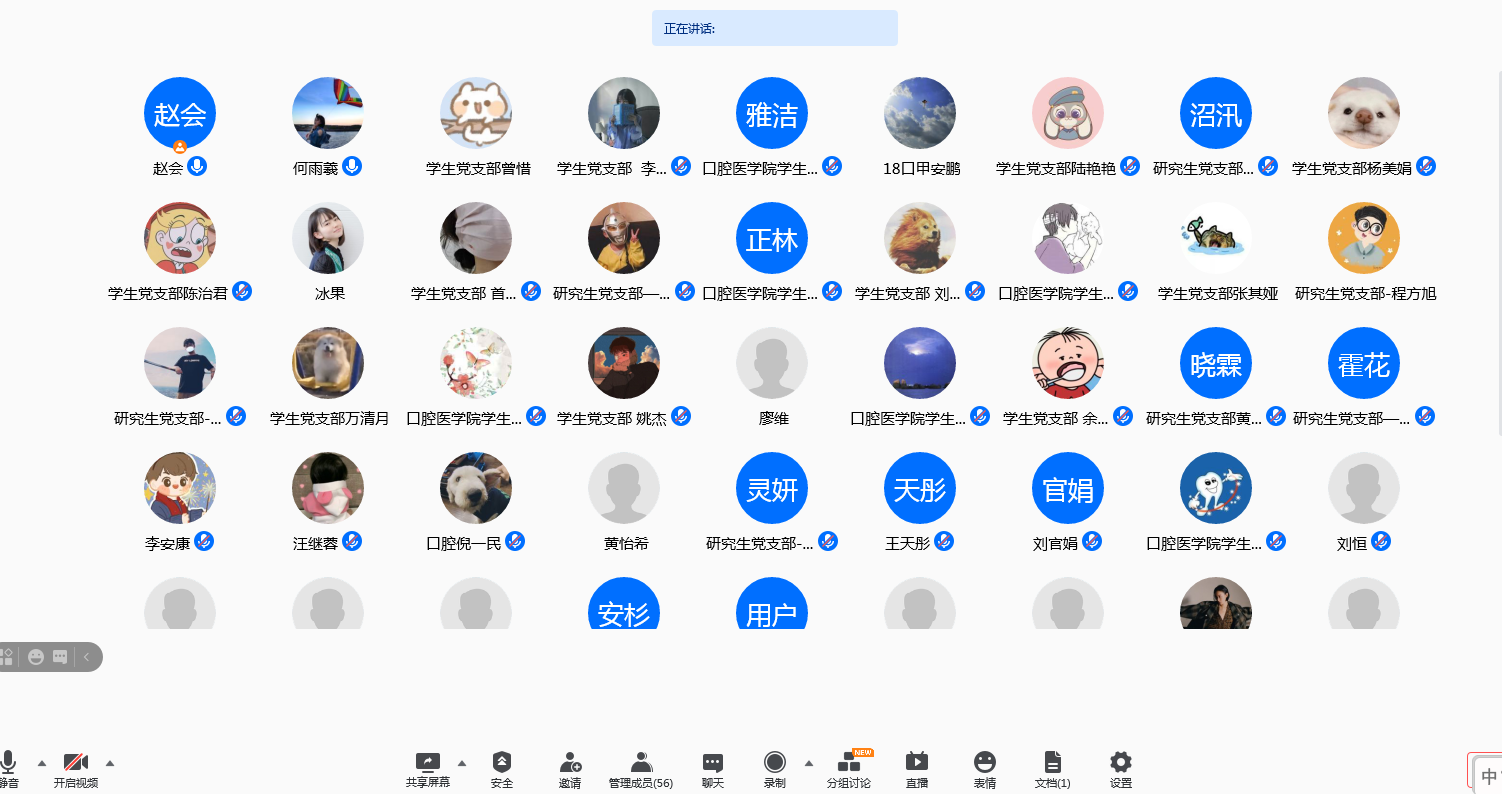Open the 安全 security shield icon

pos(502,762)
